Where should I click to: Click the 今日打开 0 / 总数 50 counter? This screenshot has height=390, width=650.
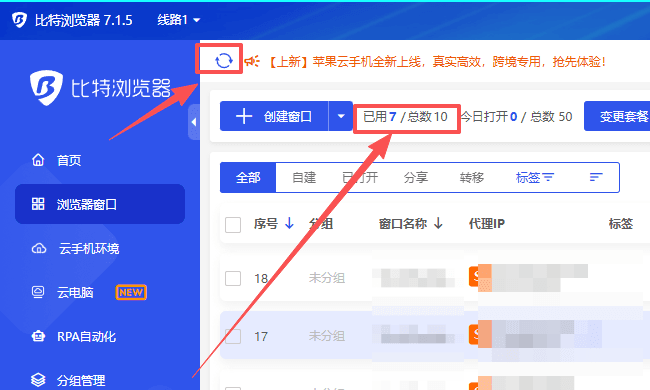[x=517, y=117]
